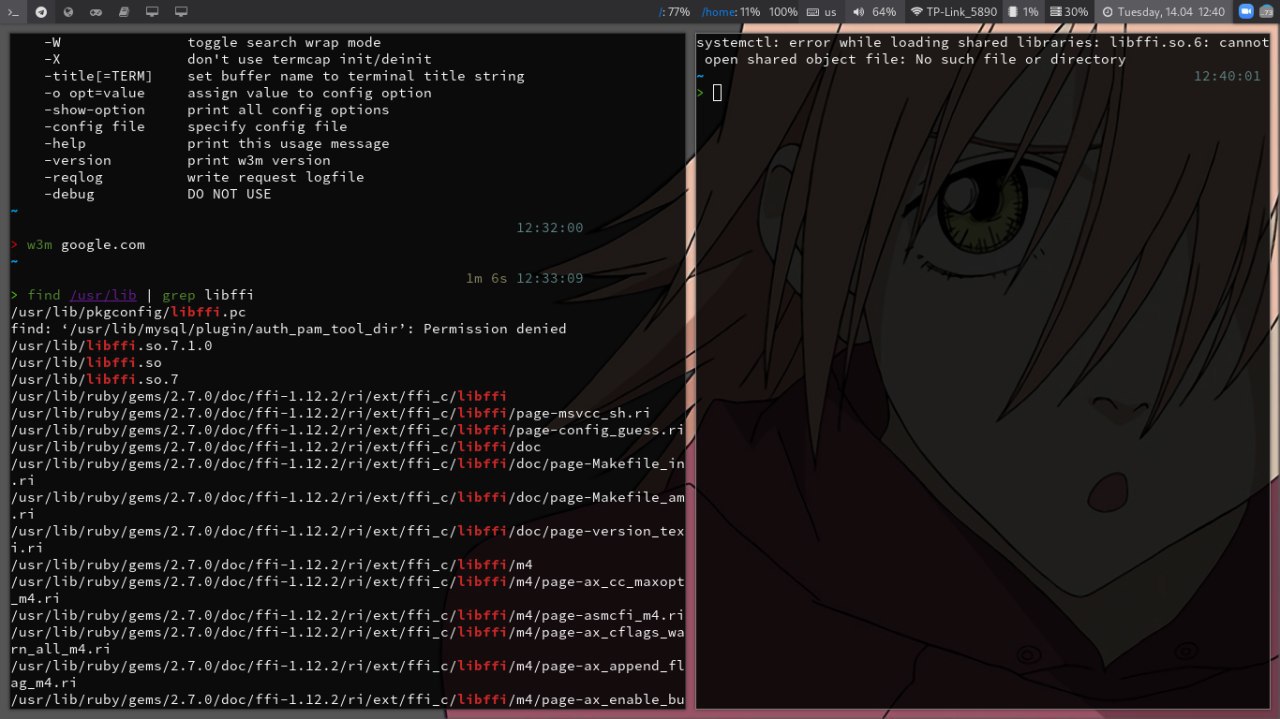Screen dimensions: 1280x719
Task: Click the 12:32:00 timestamp in left terminal
Action: click(550, 228)
